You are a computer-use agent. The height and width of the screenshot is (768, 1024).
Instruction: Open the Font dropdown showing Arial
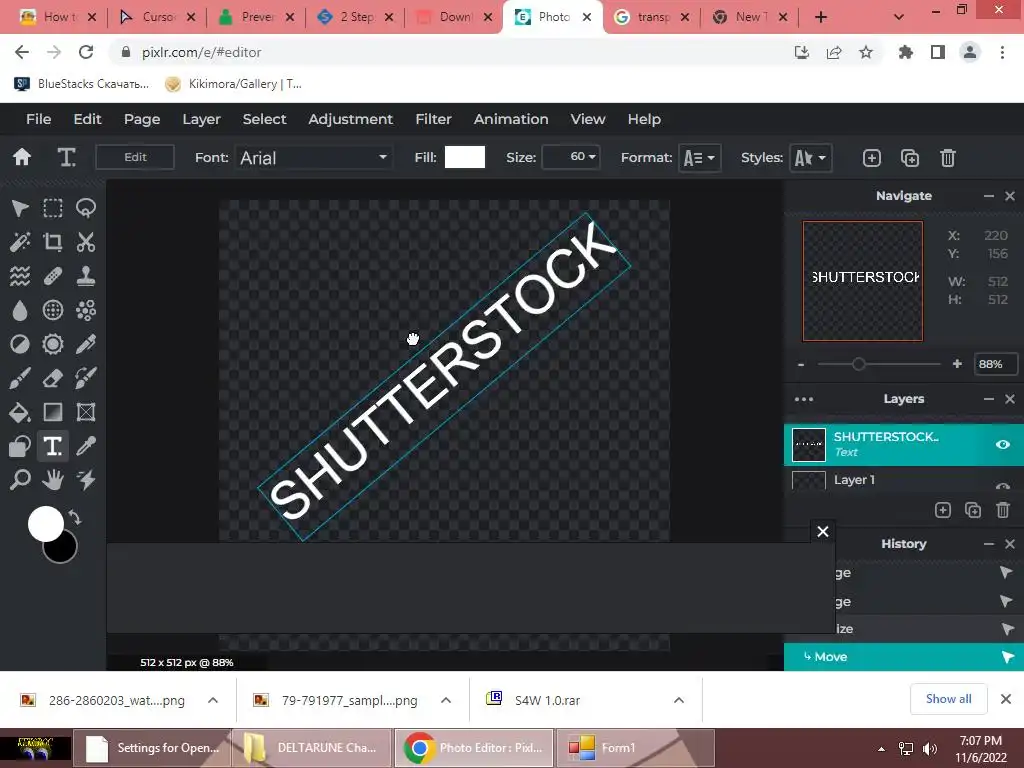pos(313,157)
